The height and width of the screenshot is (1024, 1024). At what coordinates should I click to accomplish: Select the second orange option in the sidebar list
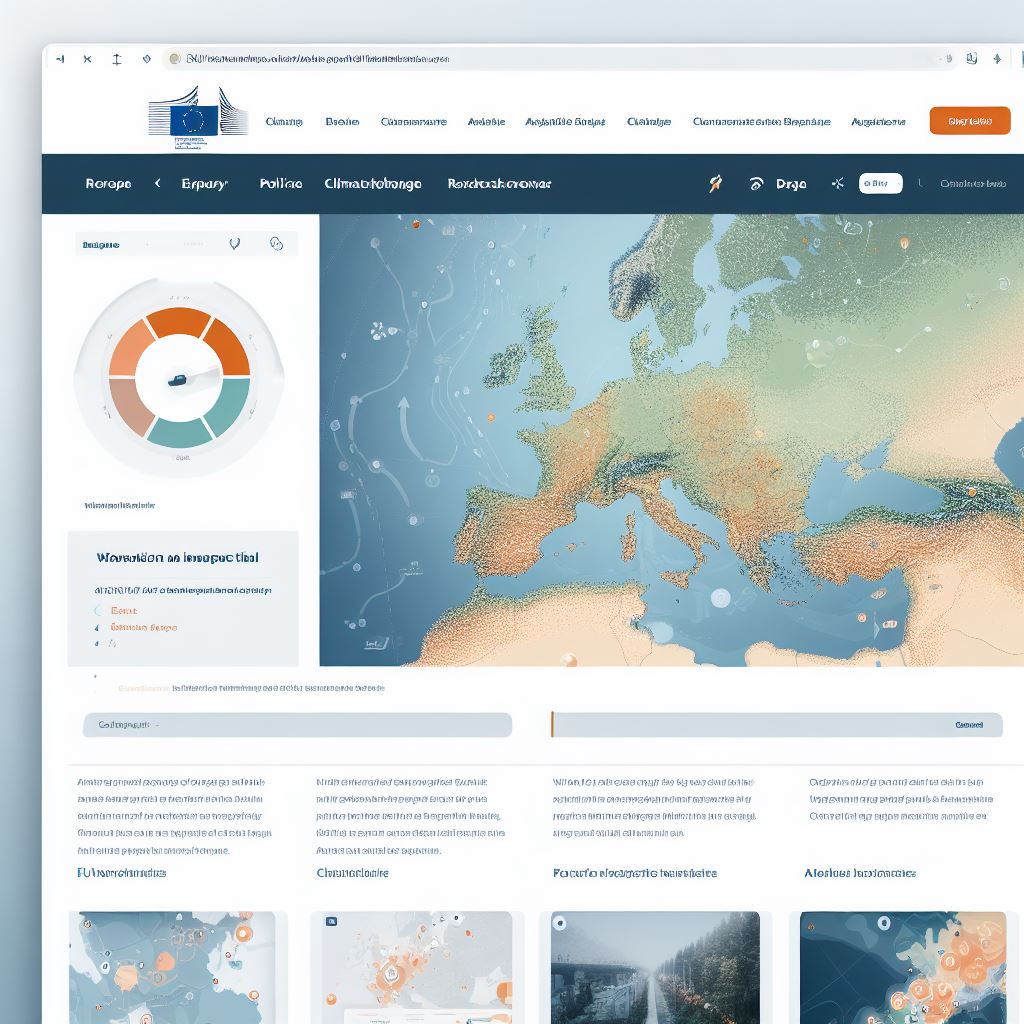pyautogui.click(x=143, y=628)
